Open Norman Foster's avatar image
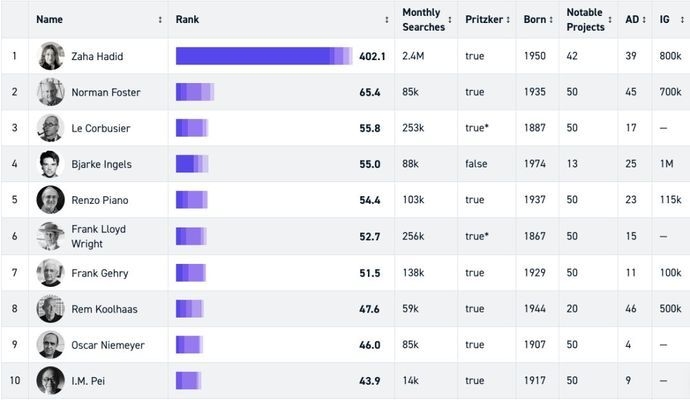 point(51,92)
